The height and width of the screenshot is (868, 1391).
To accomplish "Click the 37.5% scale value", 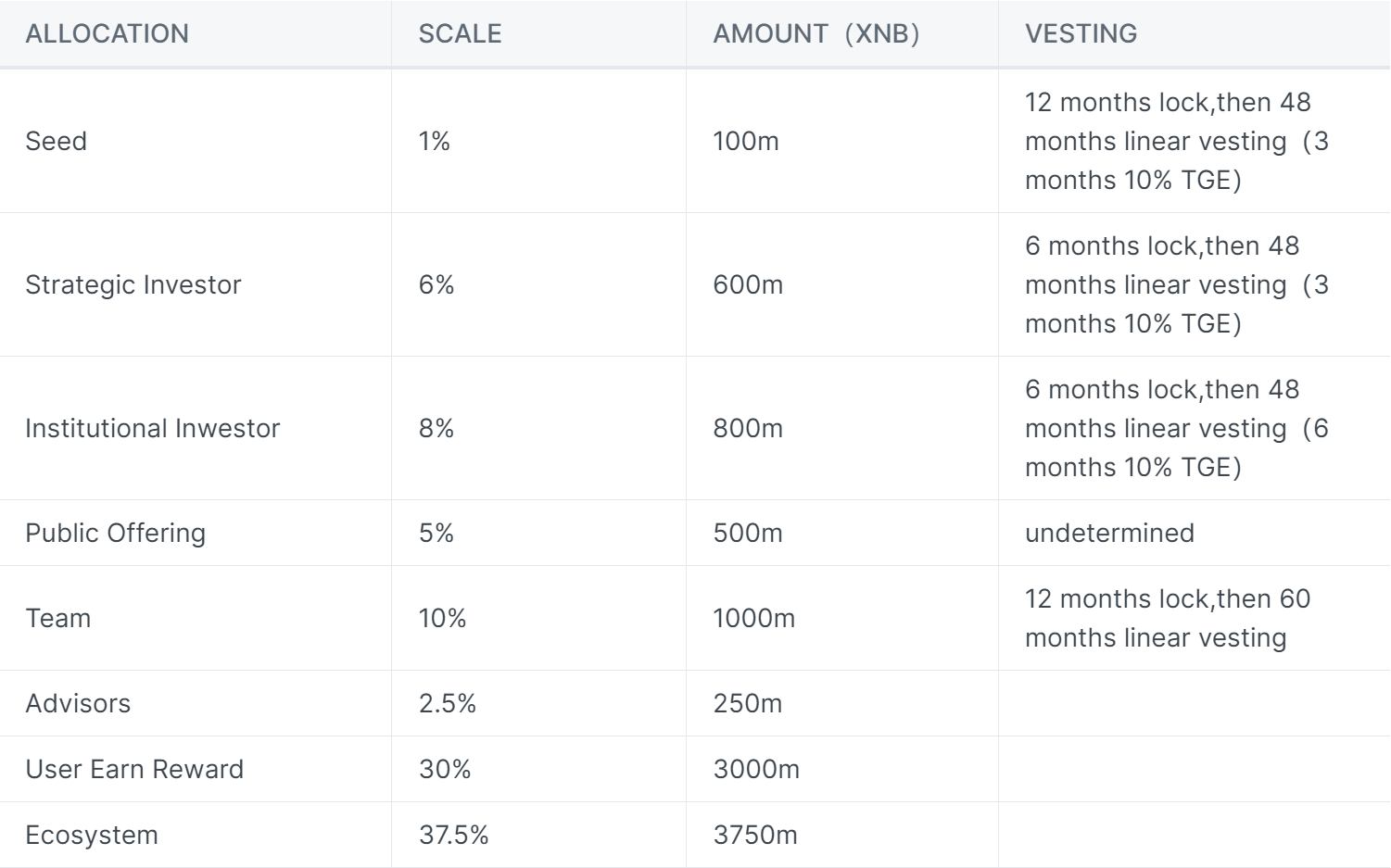I will click(454, 836).
